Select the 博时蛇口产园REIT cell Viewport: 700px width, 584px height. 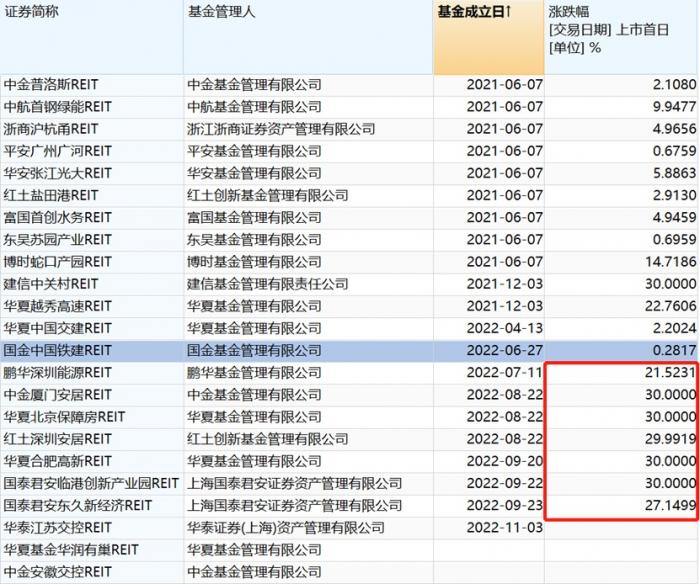coord(92,262)
